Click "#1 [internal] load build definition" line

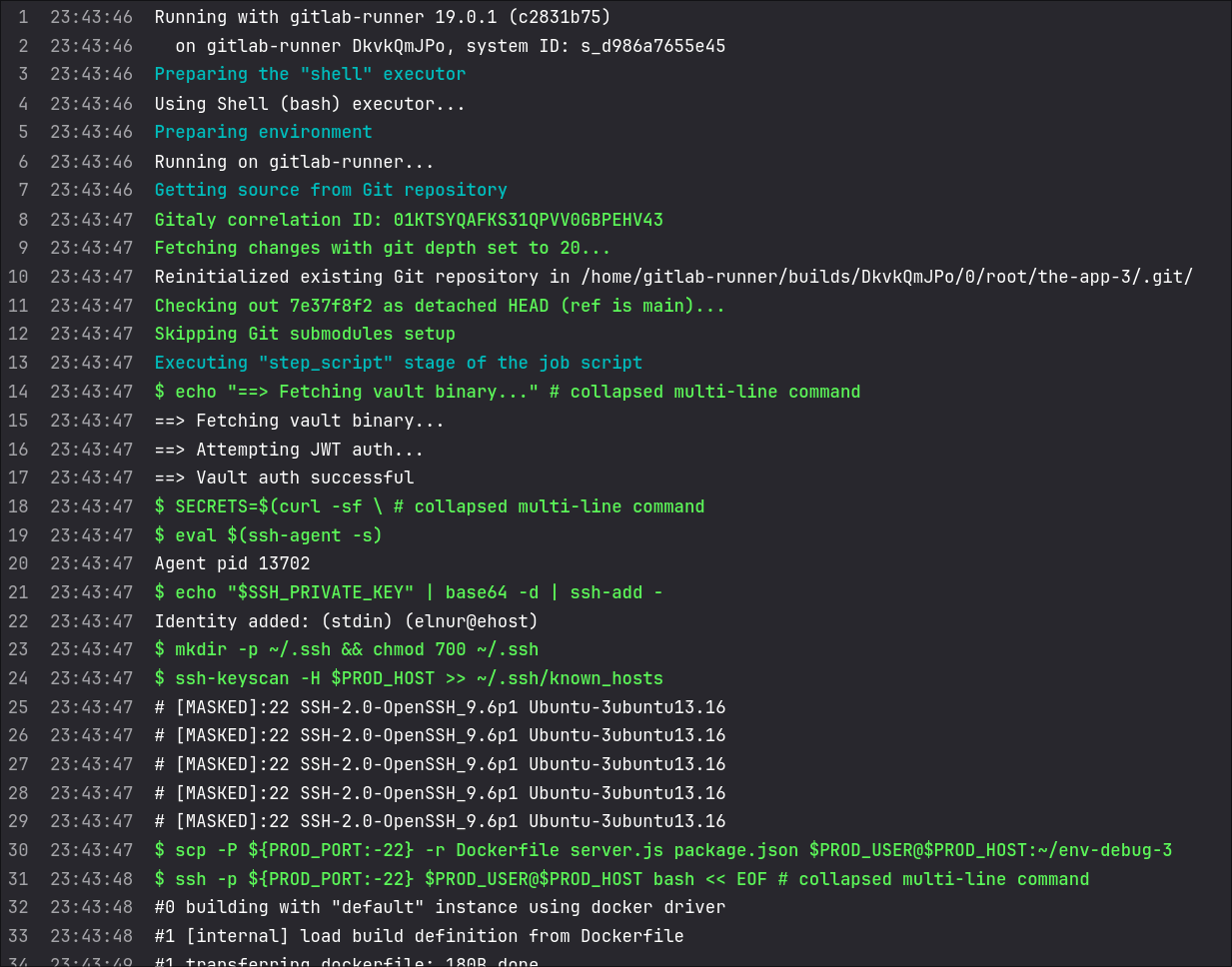point(420,936)
